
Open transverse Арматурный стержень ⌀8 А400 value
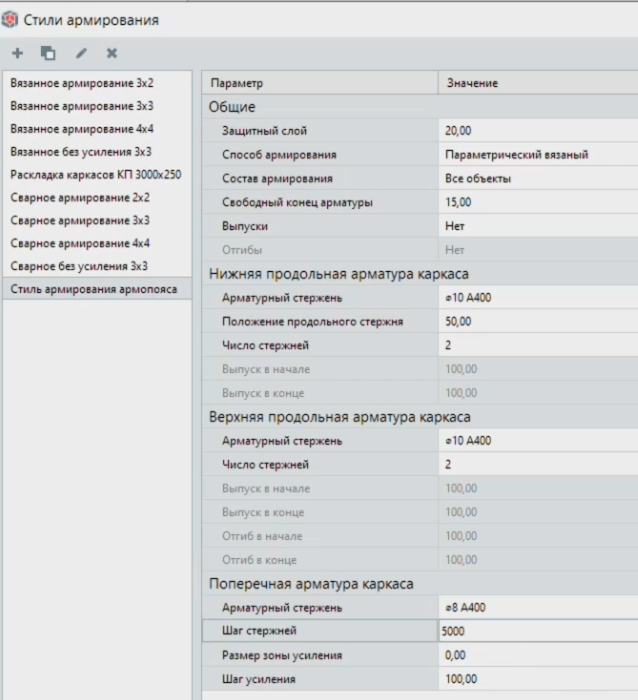click(x=538, y=608)
